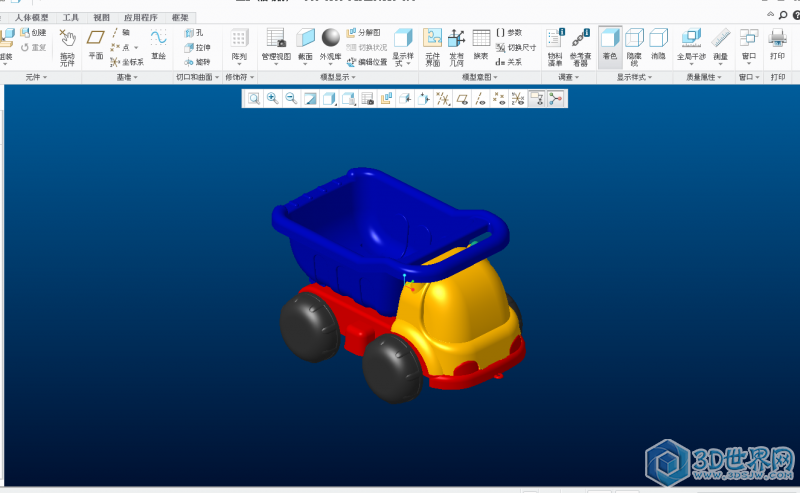Click the Repaint icon in graphics toolbar
The image size is (800, 493).
point(310,98)
